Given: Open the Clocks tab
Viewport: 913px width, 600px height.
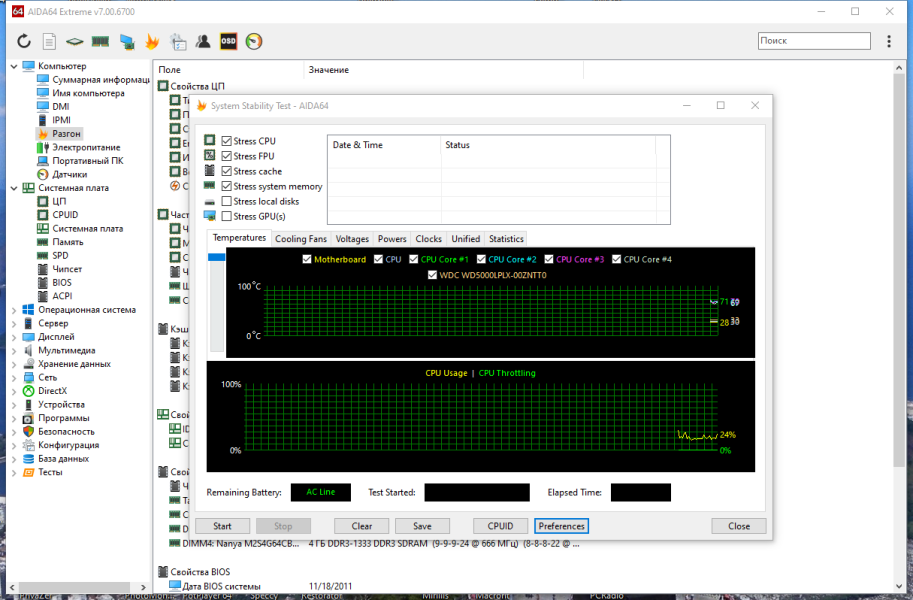Looking at the screenshot, I should click(429, 239).
